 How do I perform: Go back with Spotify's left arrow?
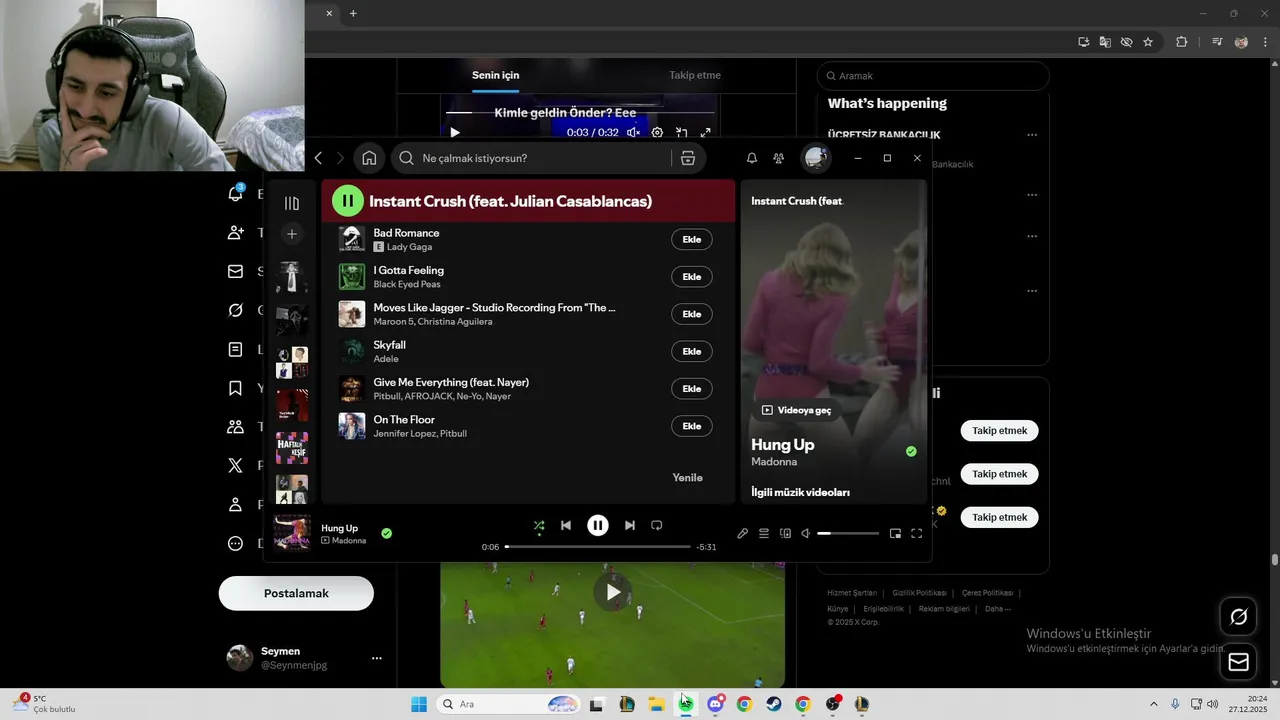(x=318, y=158)
